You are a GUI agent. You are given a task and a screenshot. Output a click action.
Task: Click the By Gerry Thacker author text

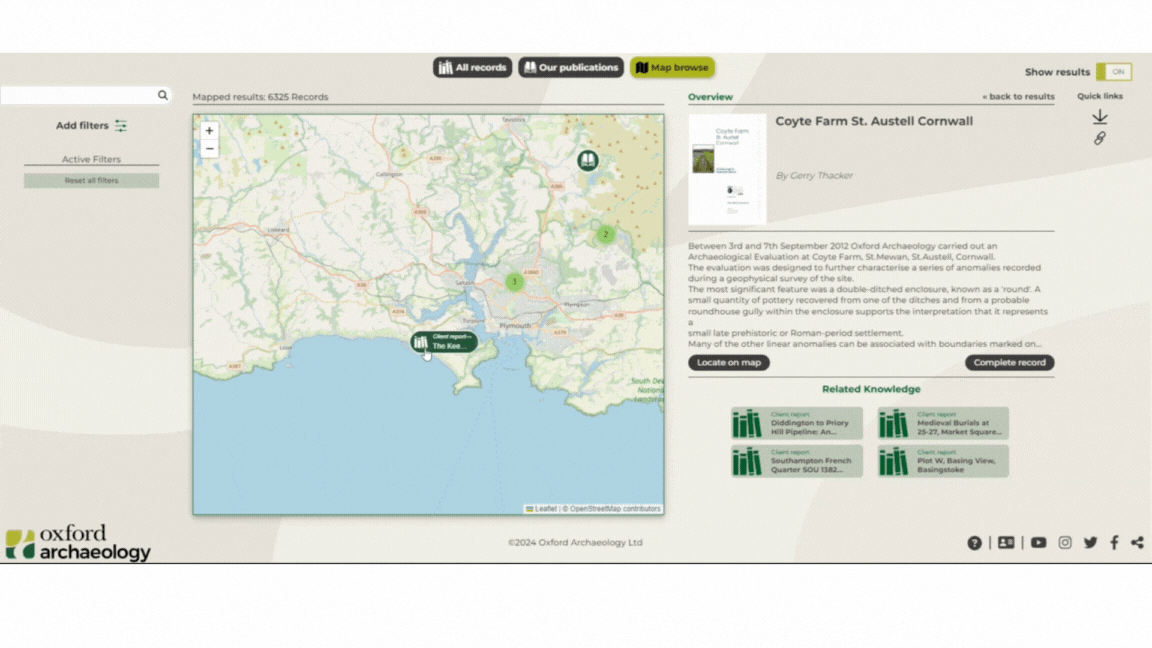pyautogui.click(x=814, y=176)
